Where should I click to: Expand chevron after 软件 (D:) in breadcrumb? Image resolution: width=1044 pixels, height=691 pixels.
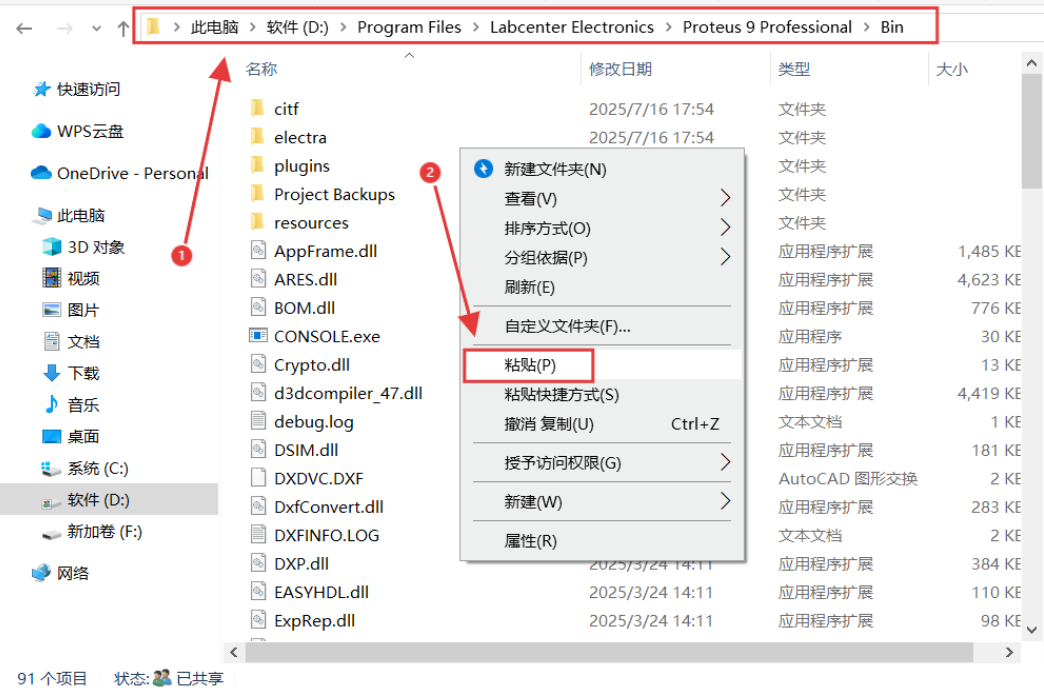343,27
